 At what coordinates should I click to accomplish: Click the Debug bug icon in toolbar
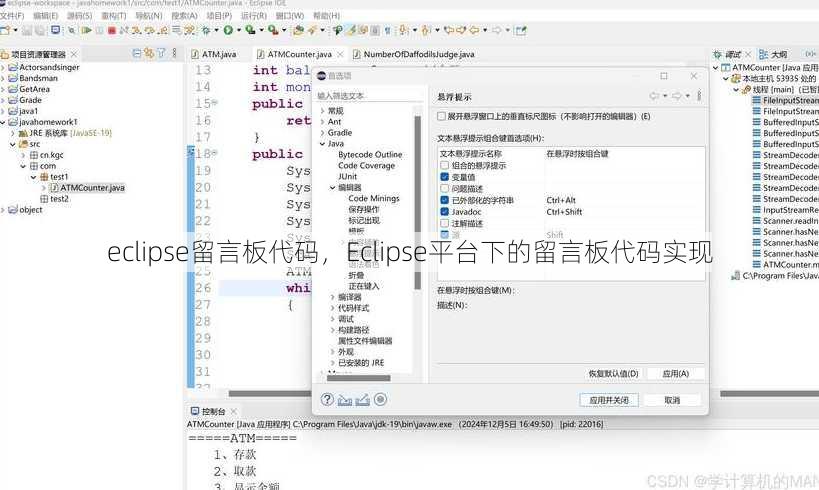[206, 30]
